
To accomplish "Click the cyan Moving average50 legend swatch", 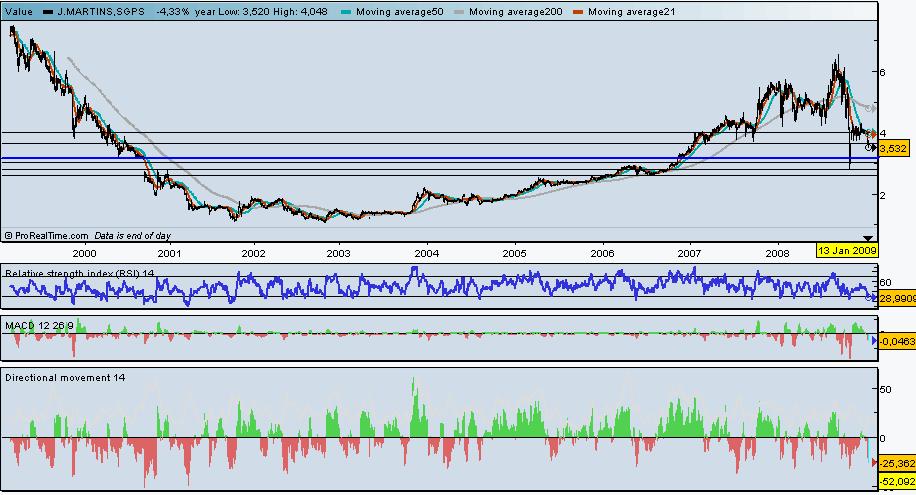I will point(346,12).
